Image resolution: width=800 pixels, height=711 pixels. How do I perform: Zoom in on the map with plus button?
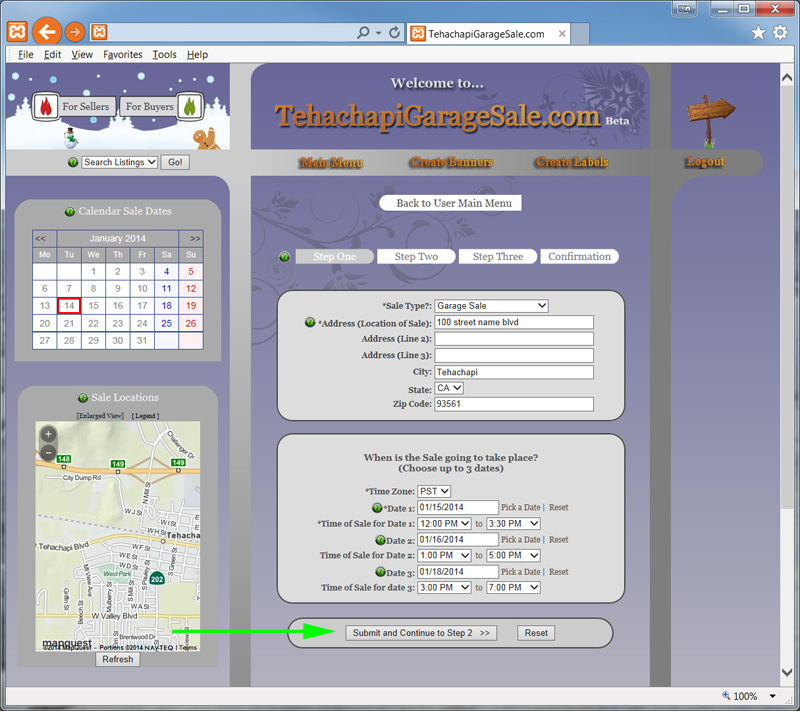click(x=48, y=434)
